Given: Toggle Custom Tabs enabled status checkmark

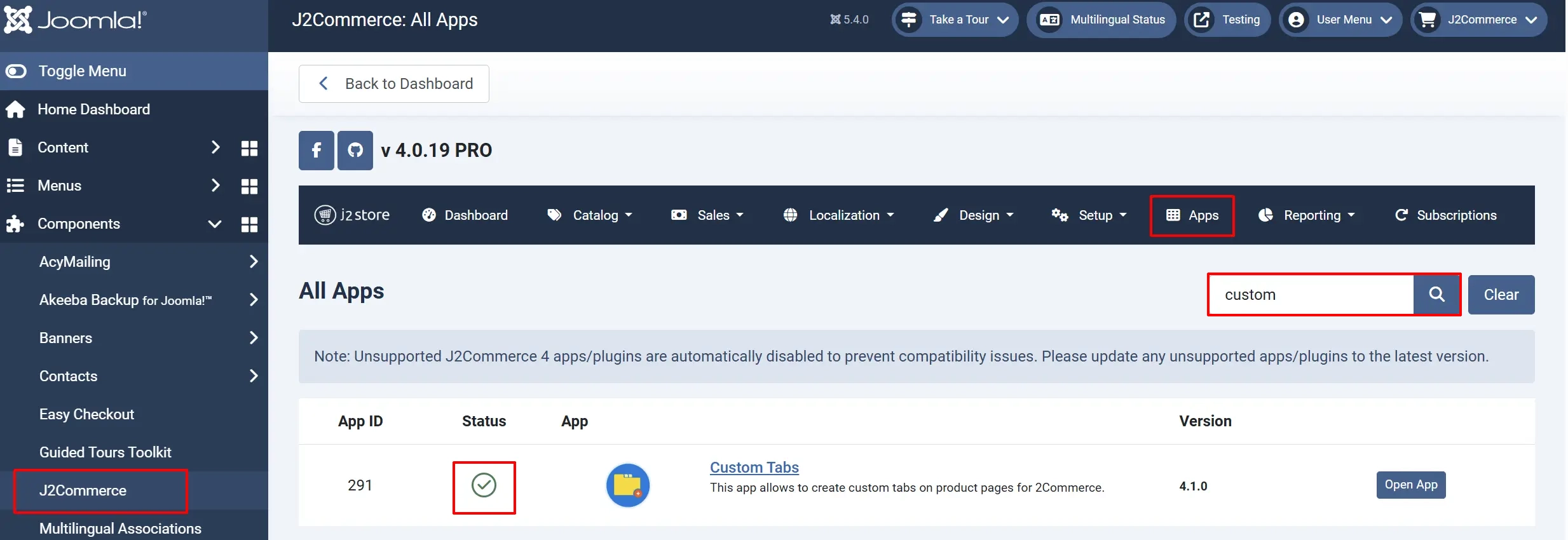Looking at the screenshot, I should click(484, 485).
